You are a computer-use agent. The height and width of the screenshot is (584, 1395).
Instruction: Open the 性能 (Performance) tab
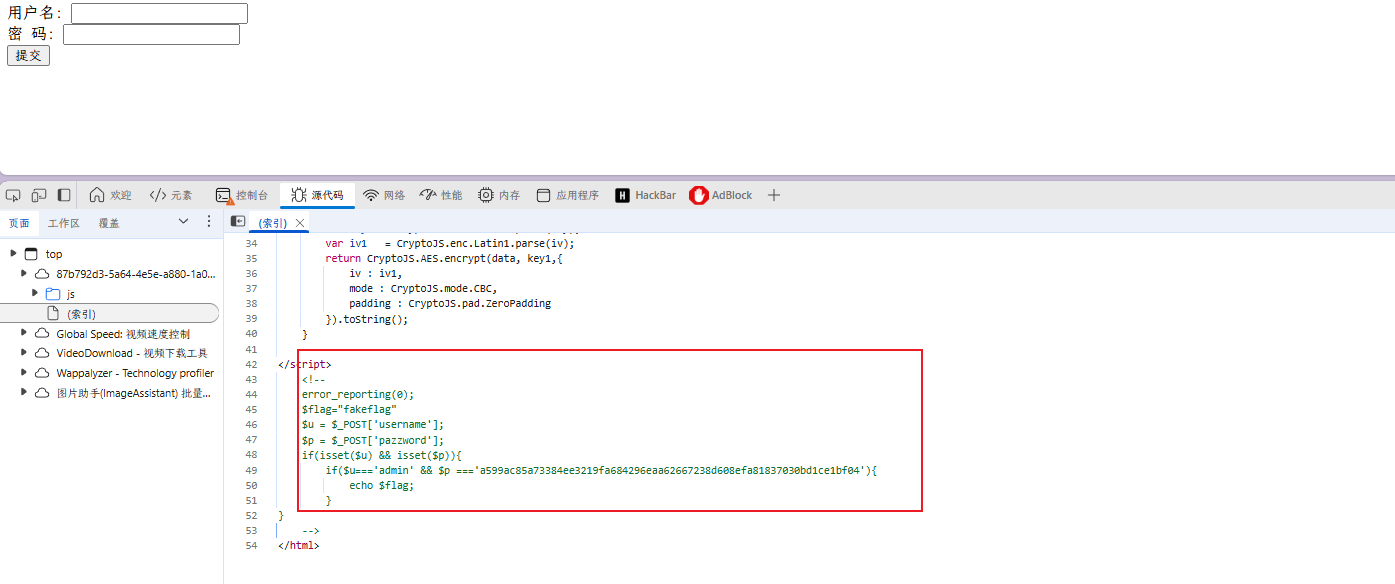pos(441,195)
